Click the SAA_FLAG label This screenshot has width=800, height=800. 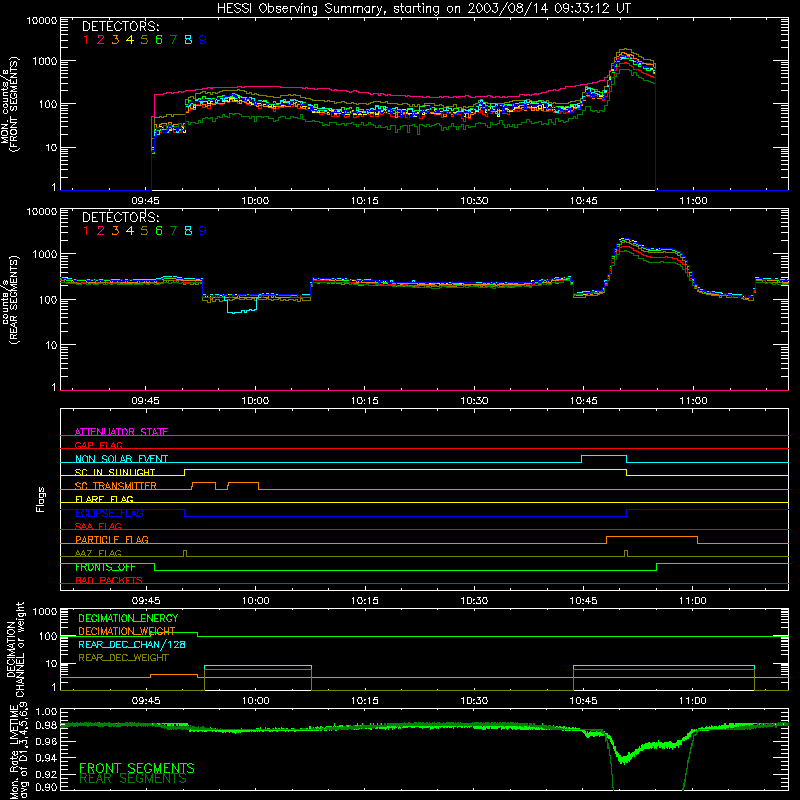point(98,526)
